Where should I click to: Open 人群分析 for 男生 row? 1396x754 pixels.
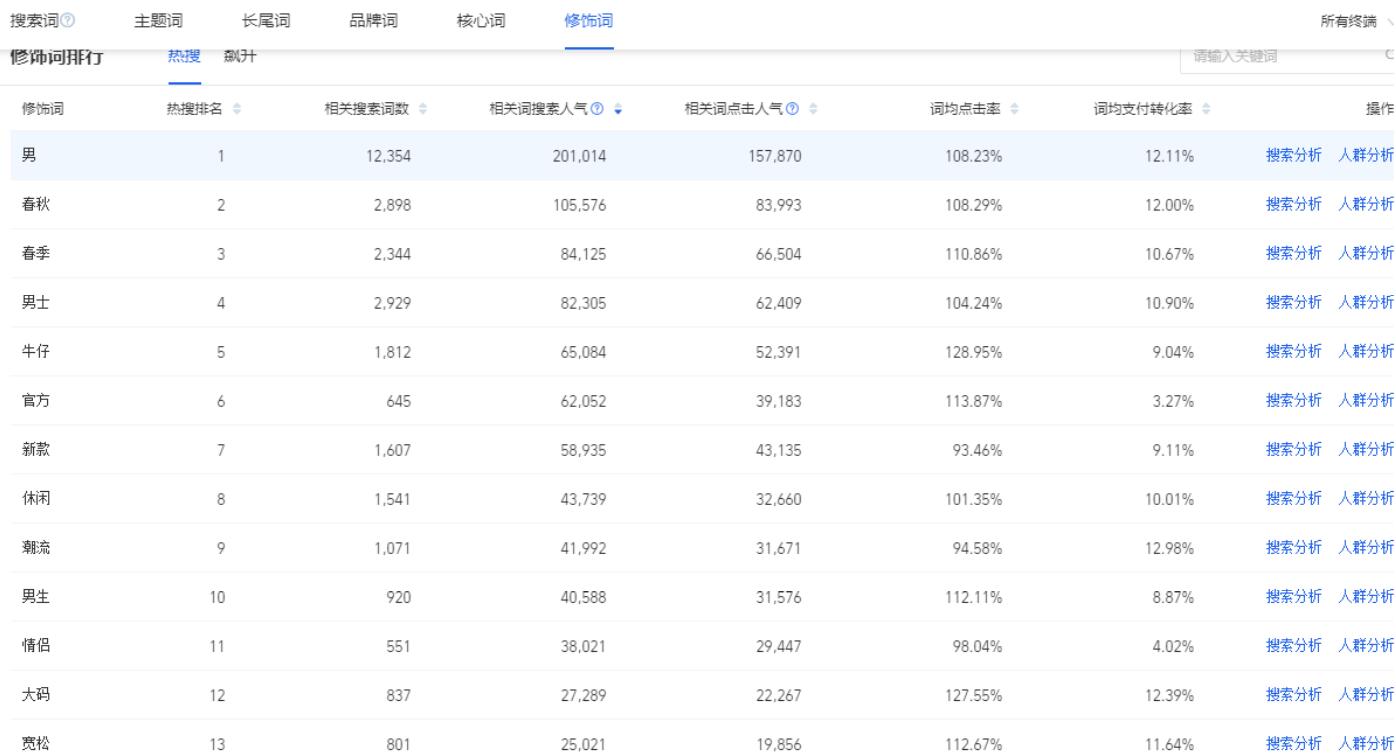[x=1366, y=596]
